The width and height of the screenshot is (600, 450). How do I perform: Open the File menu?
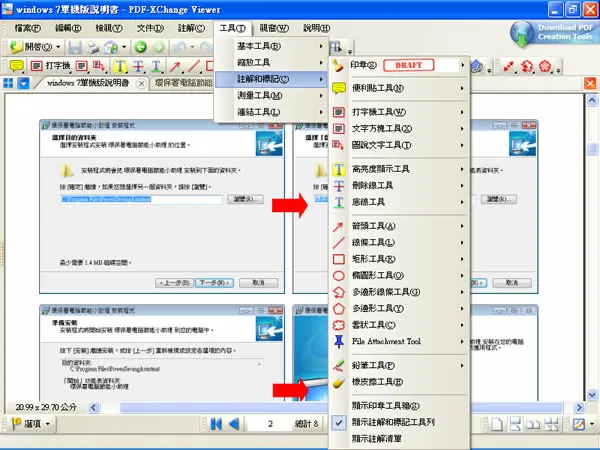click(x=28, y=28)
